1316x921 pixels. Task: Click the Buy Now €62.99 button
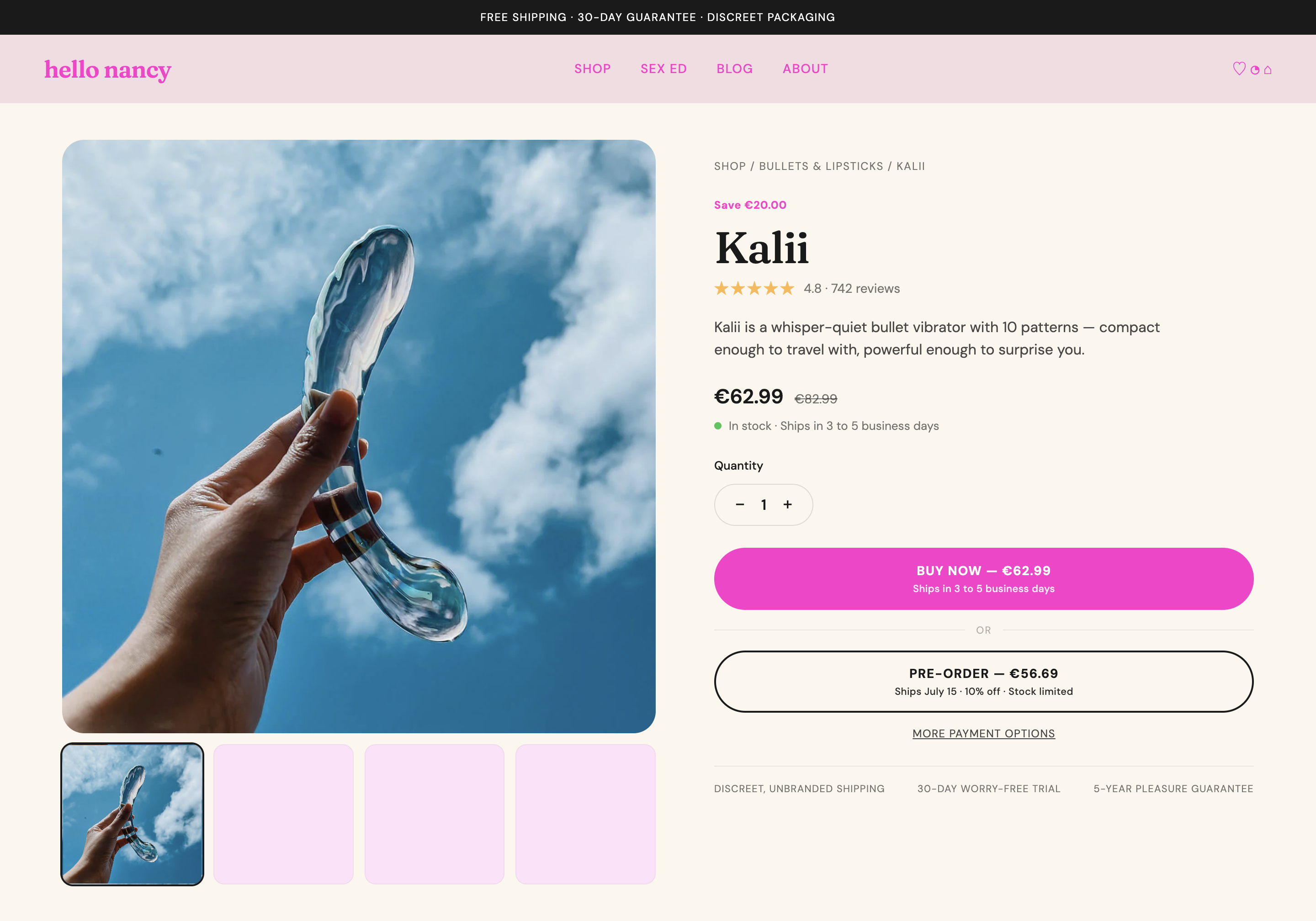[983, 578]
